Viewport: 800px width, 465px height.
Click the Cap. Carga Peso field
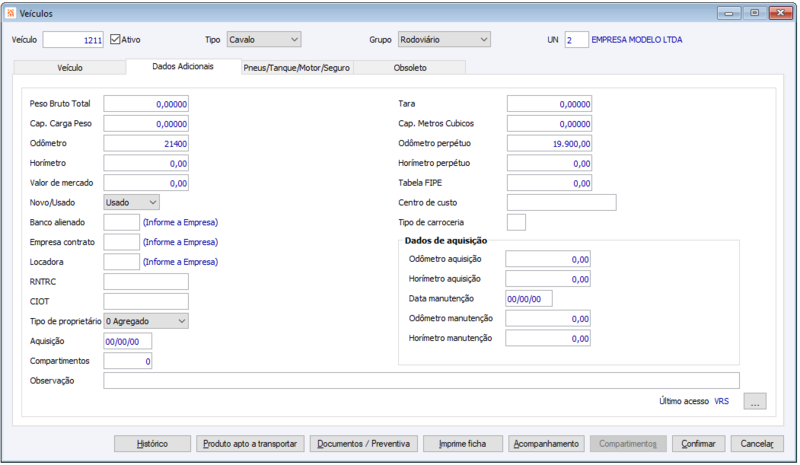(146, 124)
